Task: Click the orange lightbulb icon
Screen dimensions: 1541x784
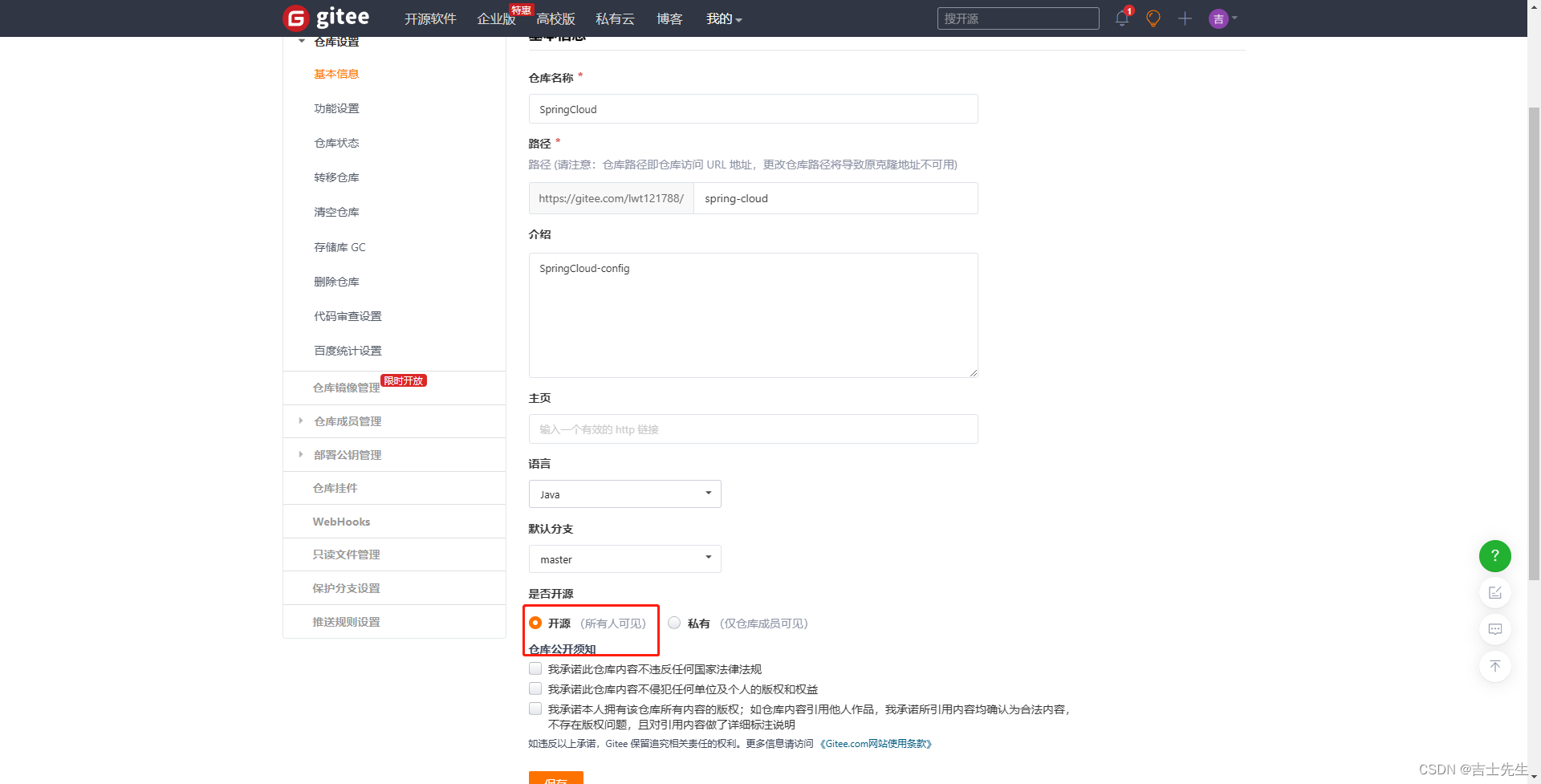Action: click(1153, 18)
